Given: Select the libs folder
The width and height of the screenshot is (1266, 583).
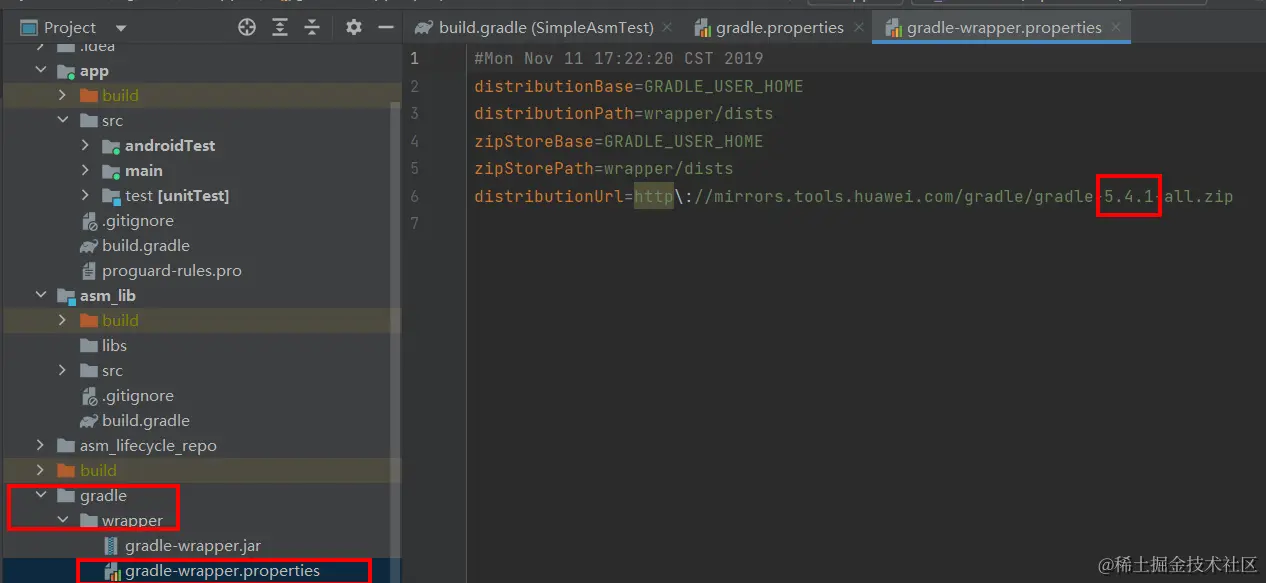Looking at the screenshot, I should click(x=114, y=346).
